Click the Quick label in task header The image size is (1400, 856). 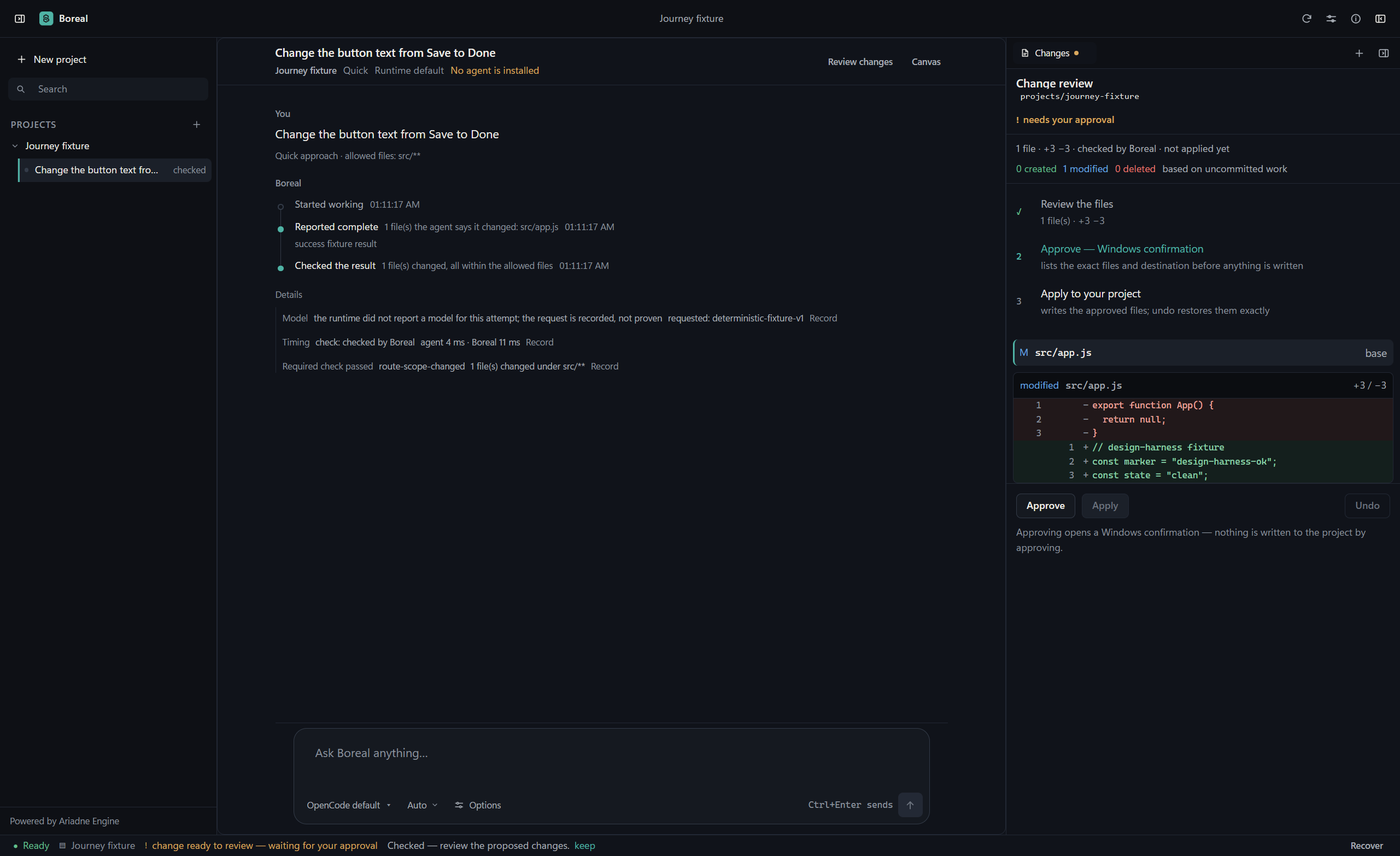(x=355, y=71)
